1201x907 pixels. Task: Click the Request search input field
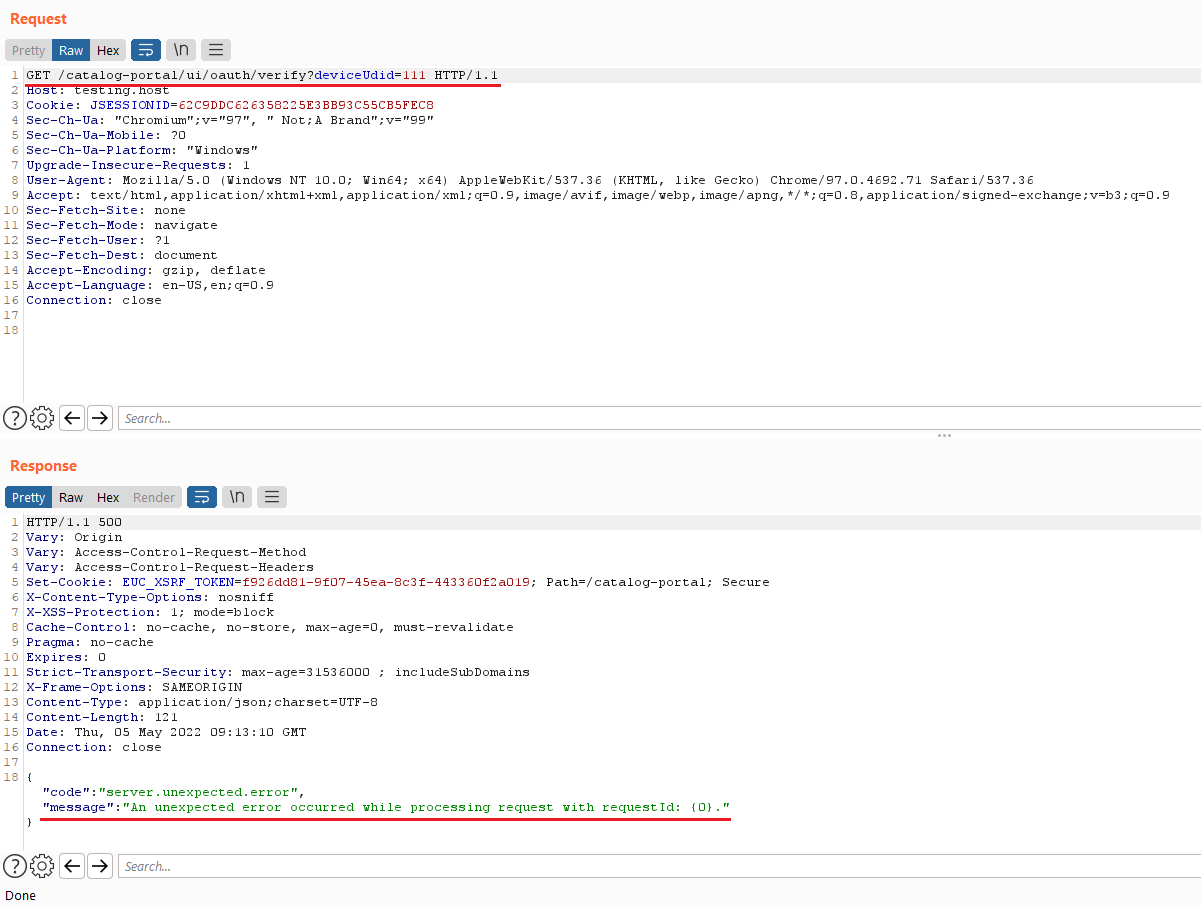[x=659, y=418]
